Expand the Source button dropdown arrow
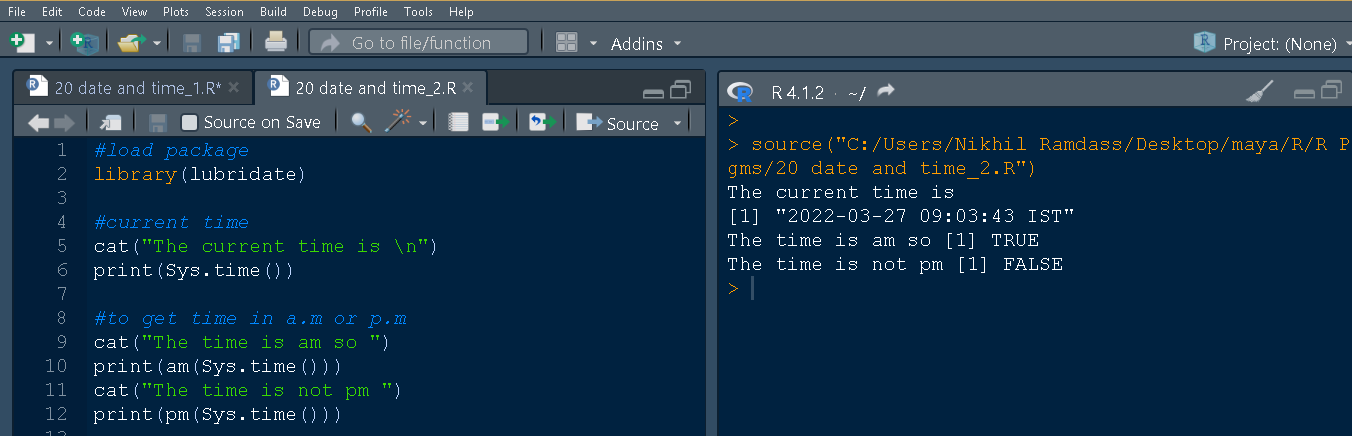 coord(677,123)
